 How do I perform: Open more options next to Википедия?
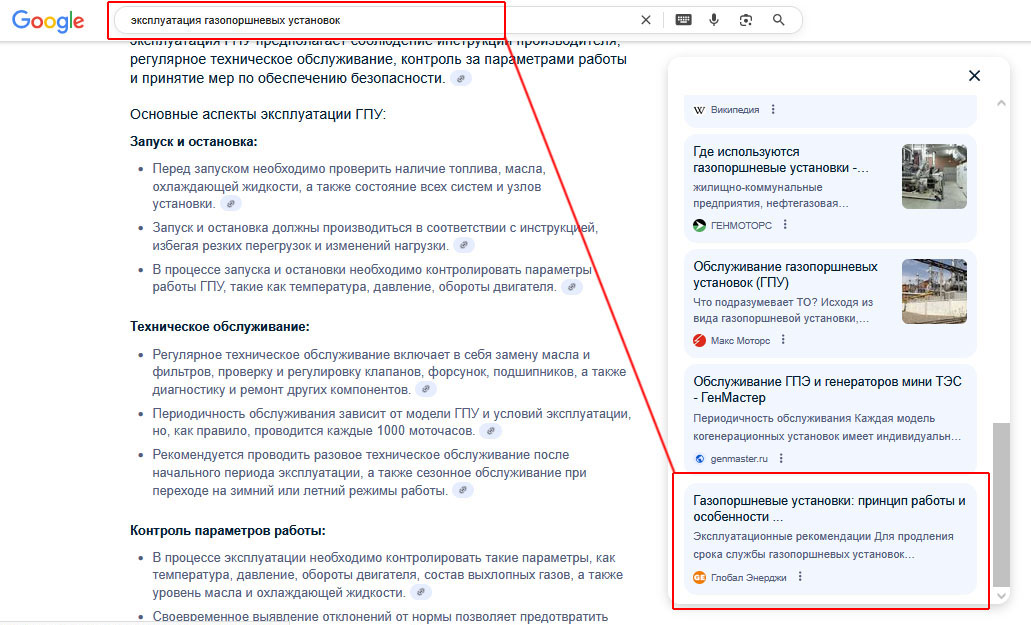(x=773, y=109)
